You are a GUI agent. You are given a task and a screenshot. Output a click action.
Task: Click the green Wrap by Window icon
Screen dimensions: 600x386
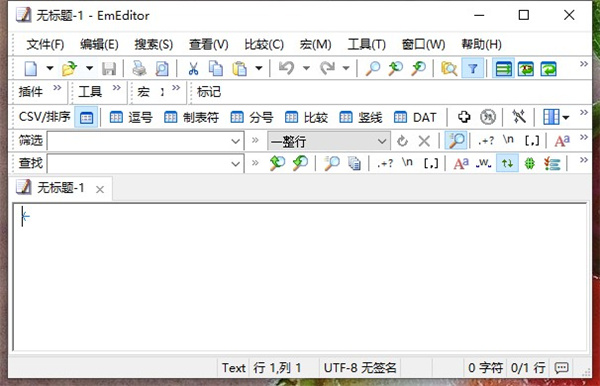coord(548,69)
